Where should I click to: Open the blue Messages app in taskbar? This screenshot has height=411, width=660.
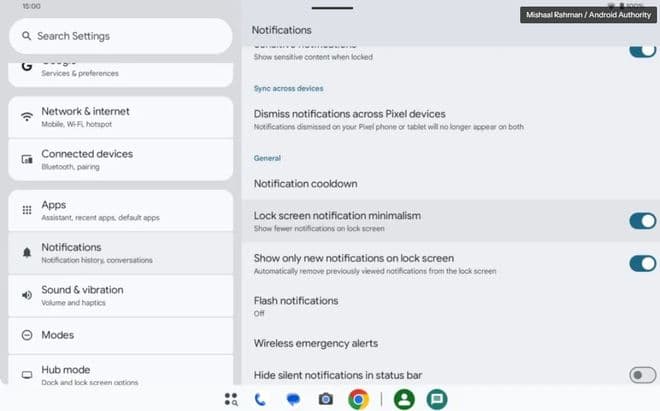(293, 399)
